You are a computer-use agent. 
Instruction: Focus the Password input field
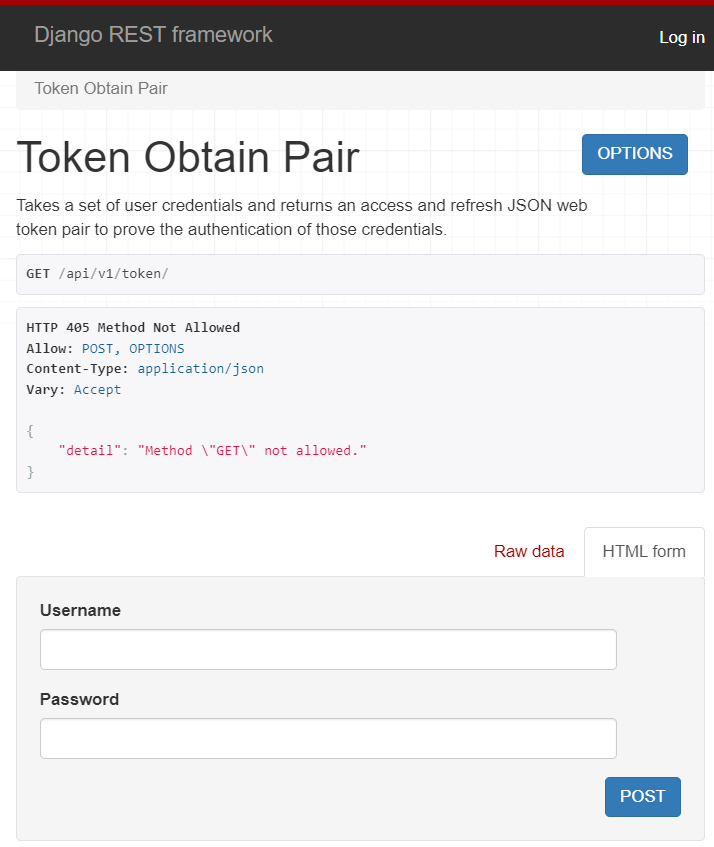pyautogui.click(x=328, y=738)
